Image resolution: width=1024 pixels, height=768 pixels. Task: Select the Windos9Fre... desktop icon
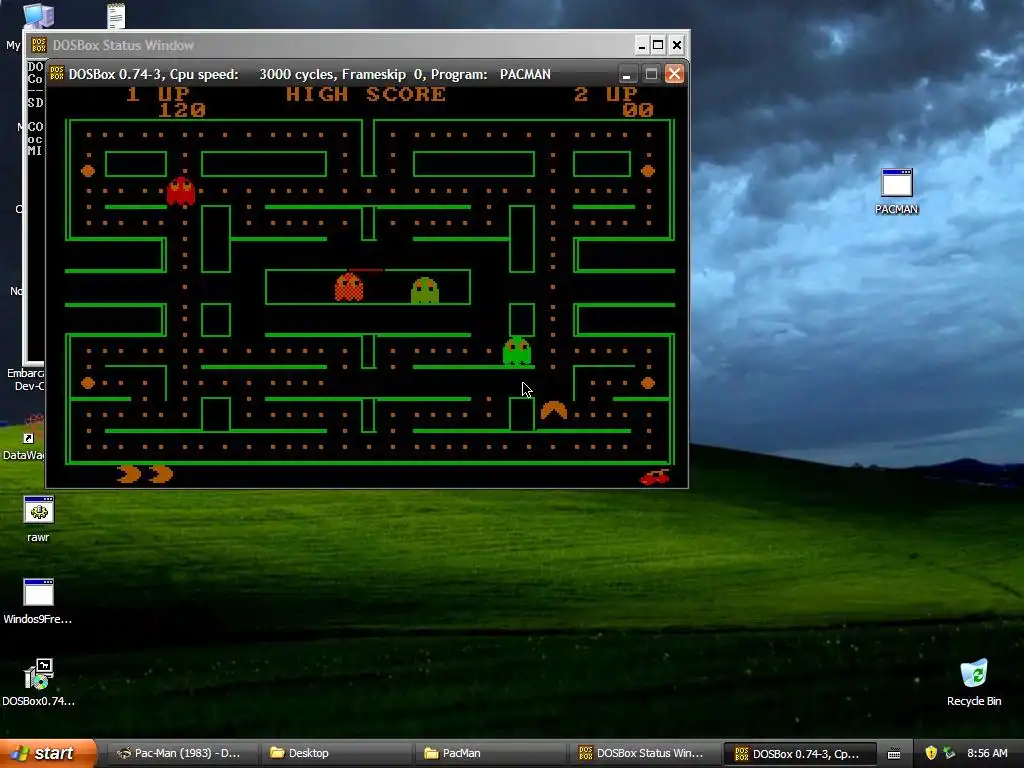pos(38,601)
